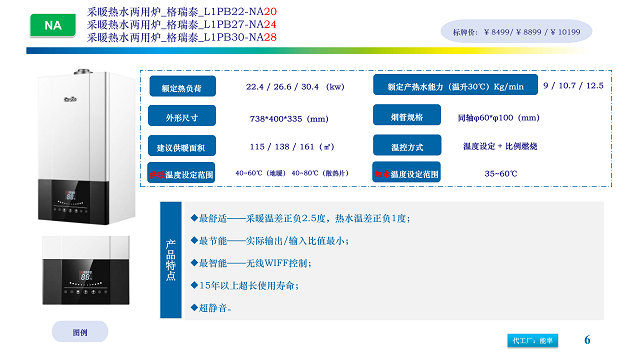Click the 外形尺寸 label button
640x360 pixels.
(x=182, y=116)
